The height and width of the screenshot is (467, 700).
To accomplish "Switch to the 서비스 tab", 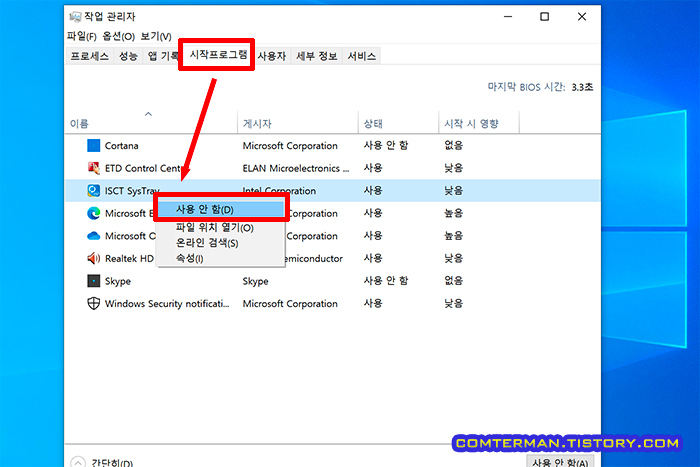I will point(362,56).
